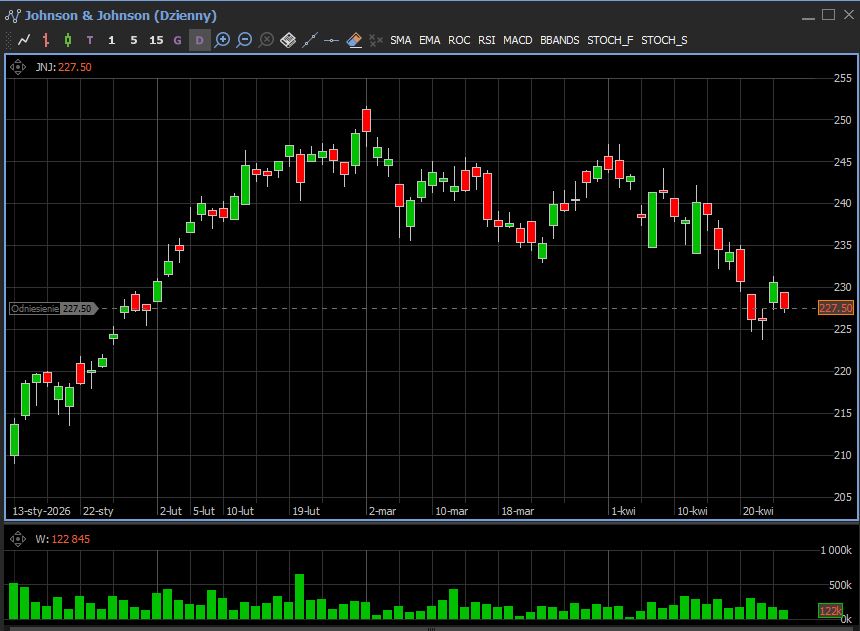Select the horizontal line drawing tool
This screenshot has width=860, height=631.
tap(332, 40)
